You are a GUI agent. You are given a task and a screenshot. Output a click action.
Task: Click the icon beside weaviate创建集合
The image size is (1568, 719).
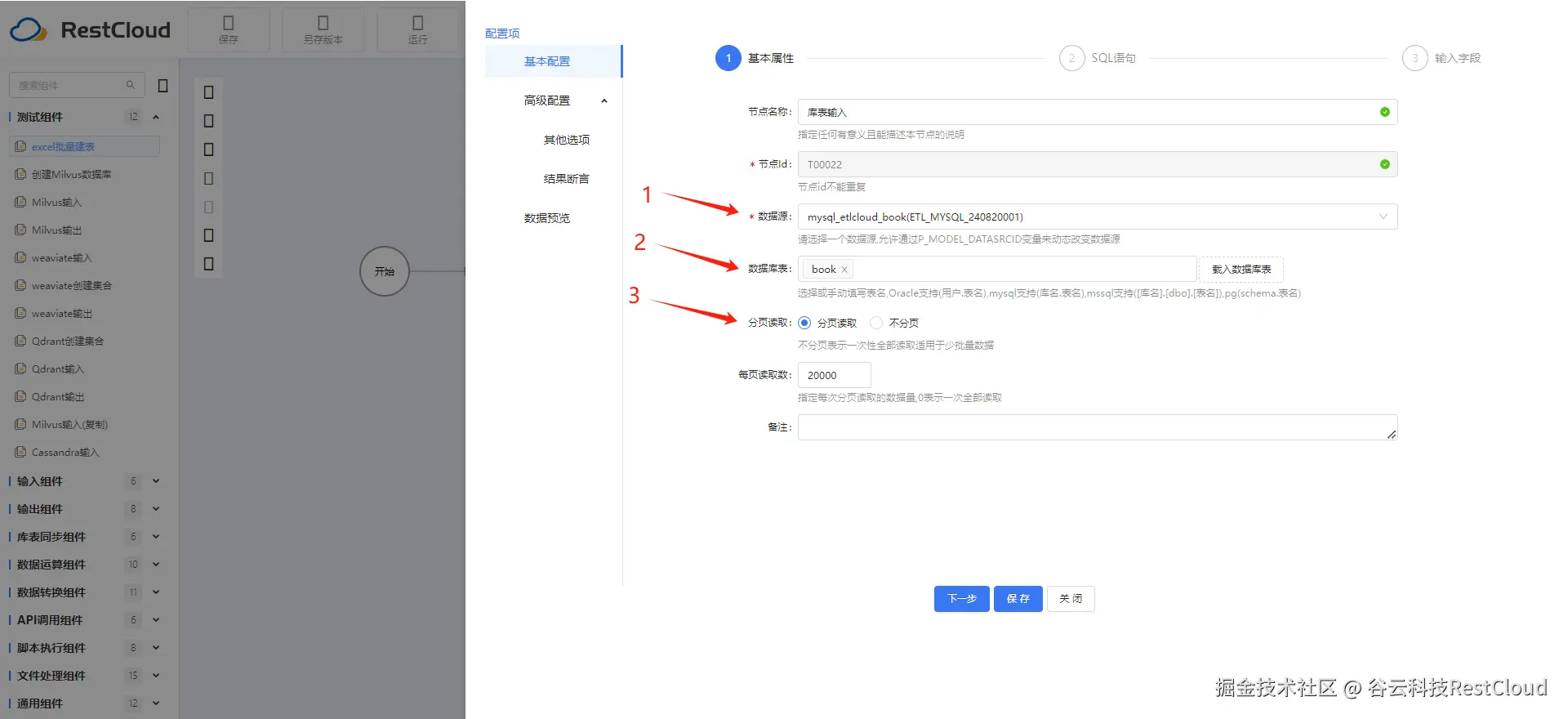20,285
